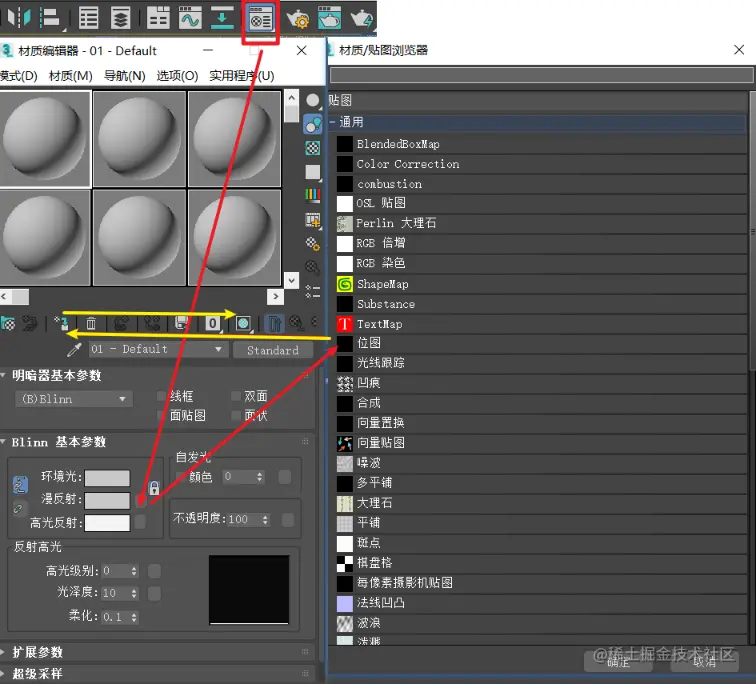The image size is (756, 684).
Task: Select the first material sample slot
Action: (x=45, y=138)
